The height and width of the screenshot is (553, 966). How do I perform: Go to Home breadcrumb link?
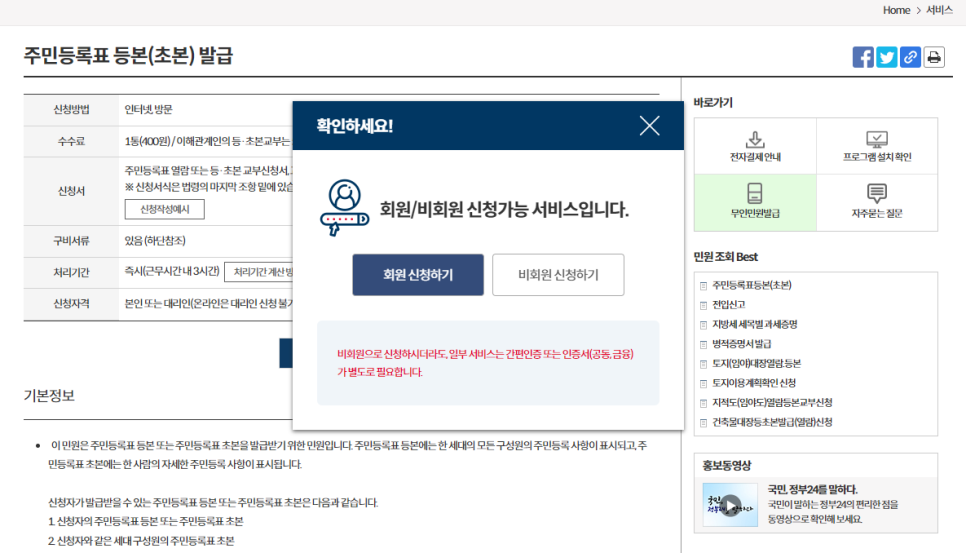(x=896, y=10)
